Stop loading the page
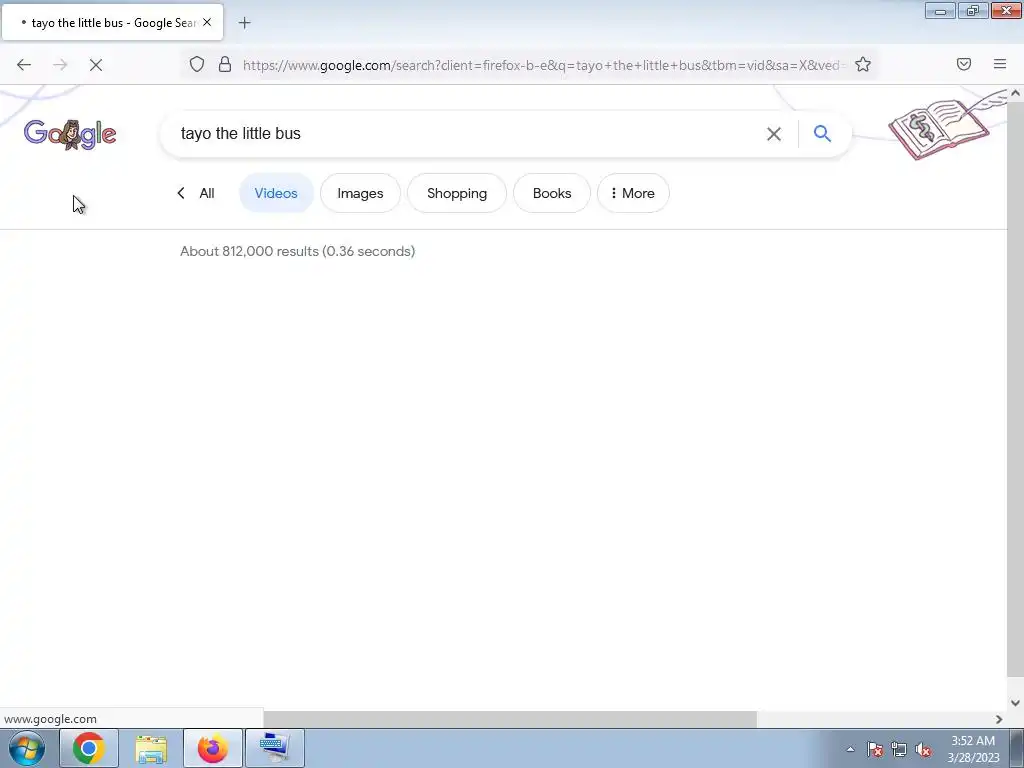The image size is (1024, 768). click(96, 64)
